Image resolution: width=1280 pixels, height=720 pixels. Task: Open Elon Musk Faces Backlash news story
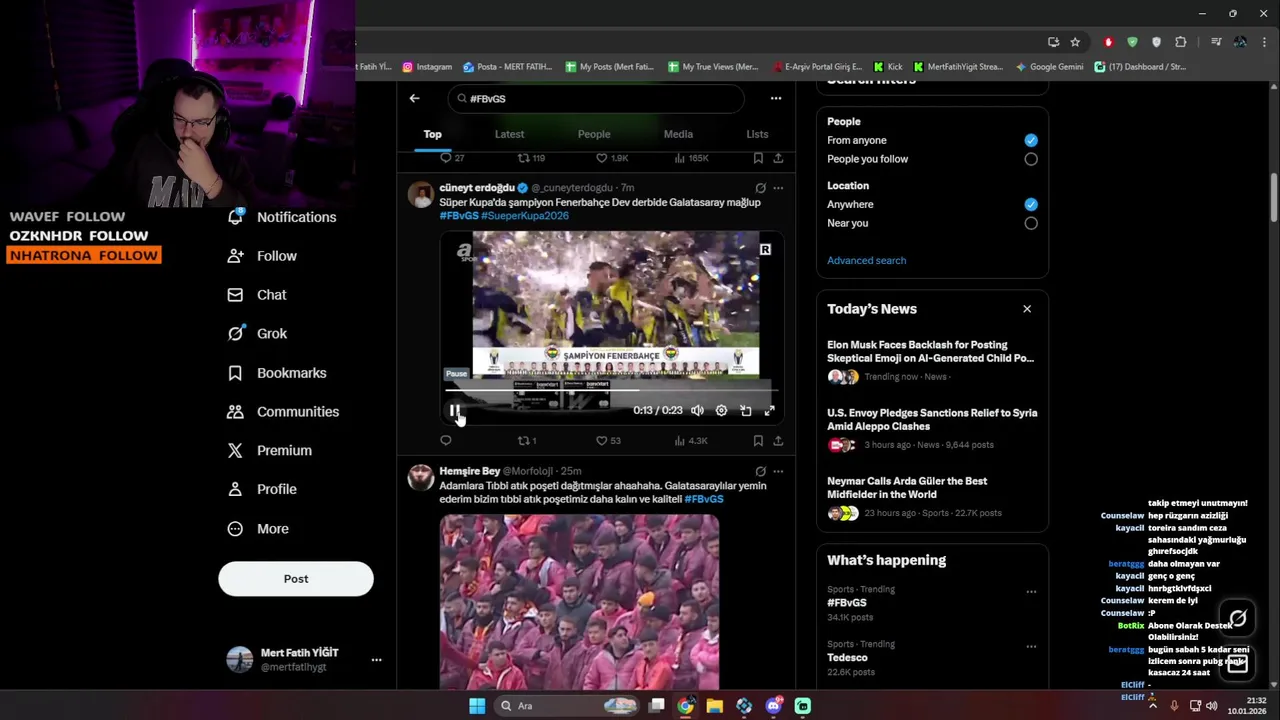pyautogui.click(x=932, y=361)
